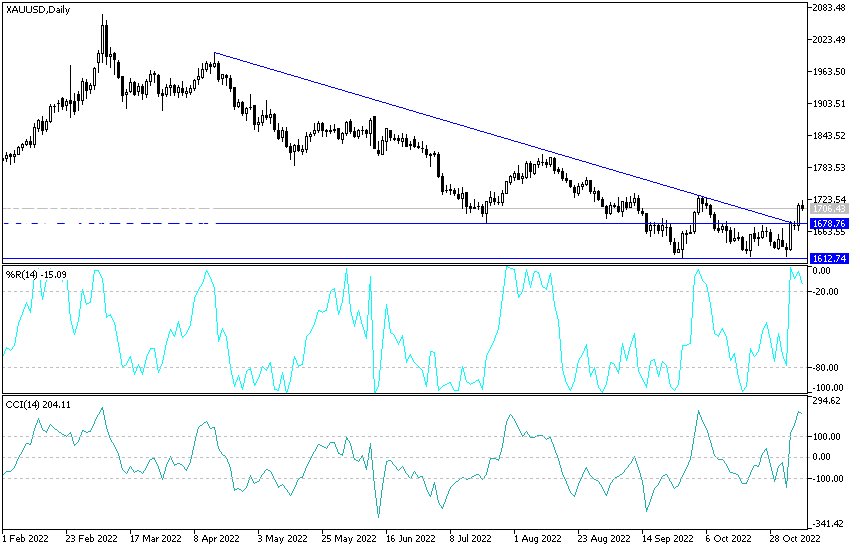Select the 1678.76 price level tag

[x=830, y=224]
